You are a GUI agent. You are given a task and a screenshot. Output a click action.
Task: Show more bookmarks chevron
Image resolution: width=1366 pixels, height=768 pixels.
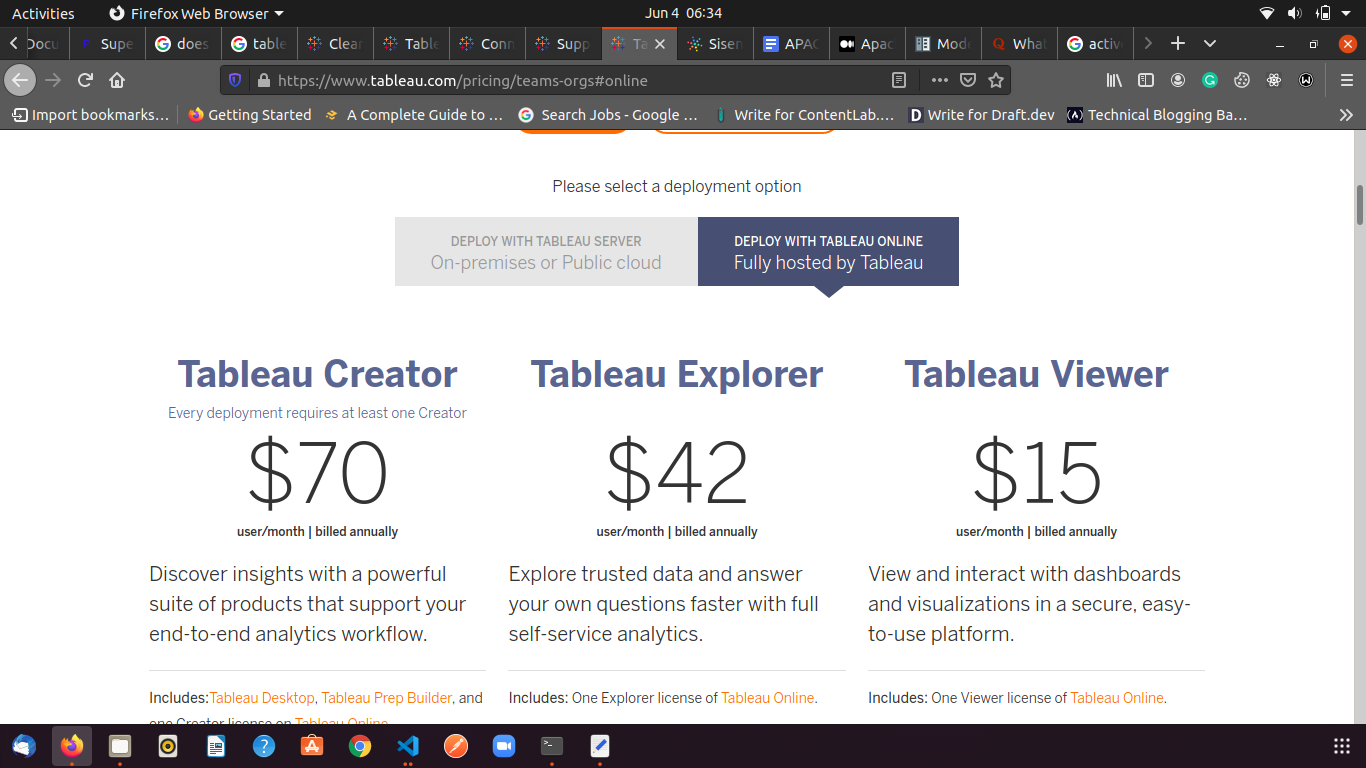click(x=1346, y=115)
